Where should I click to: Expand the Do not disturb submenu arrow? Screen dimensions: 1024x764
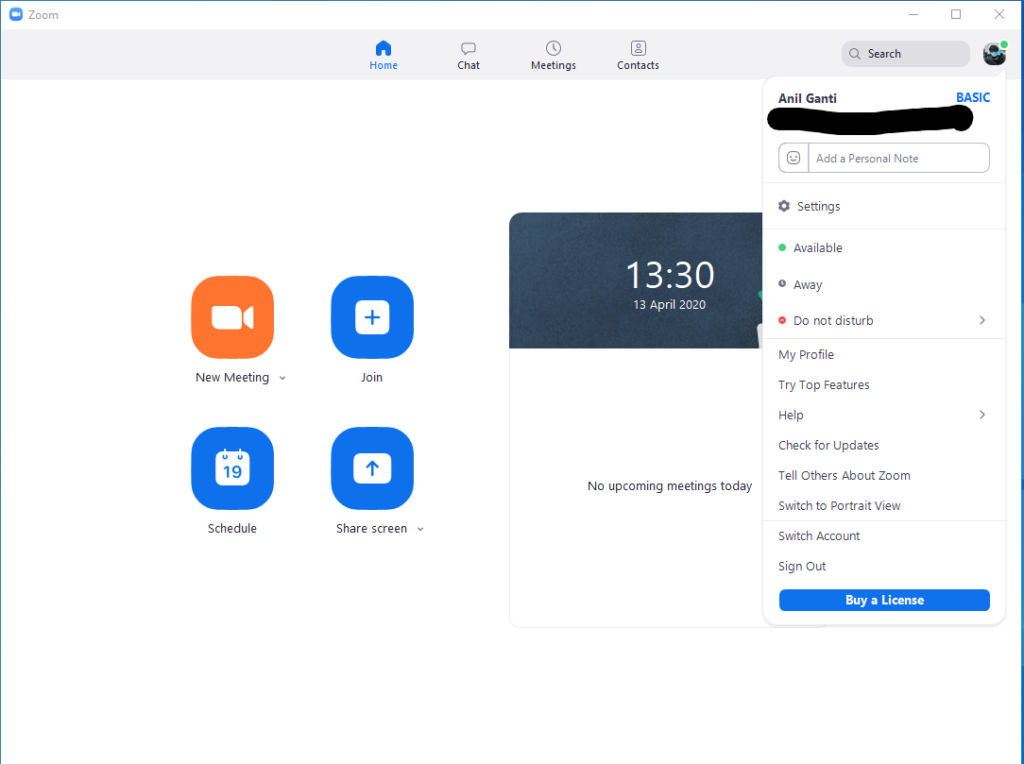(x=982, y=320)
